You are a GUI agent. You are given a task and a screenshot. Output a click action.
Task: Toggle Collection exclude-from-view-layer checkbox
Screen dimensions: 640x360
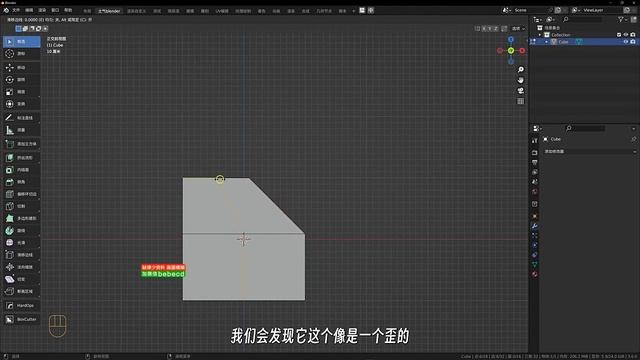[619, 35]
